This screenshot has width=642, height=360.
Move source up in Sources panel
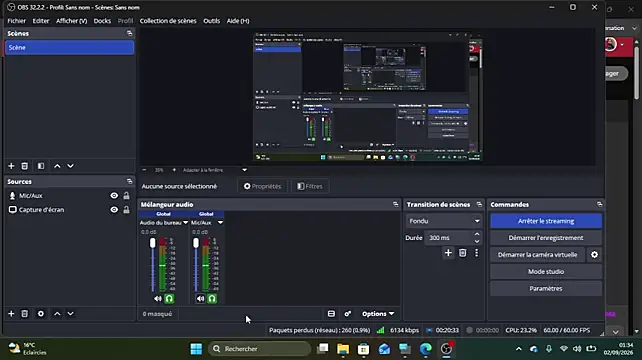(57, 314)
